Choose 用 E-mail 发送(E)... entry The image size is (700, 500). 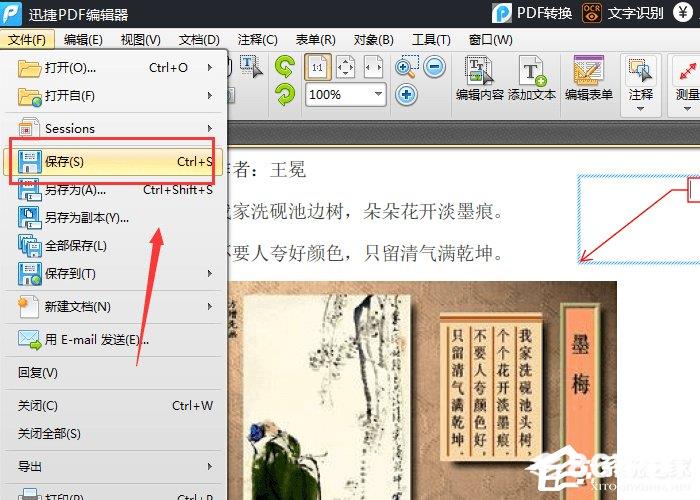113,340
